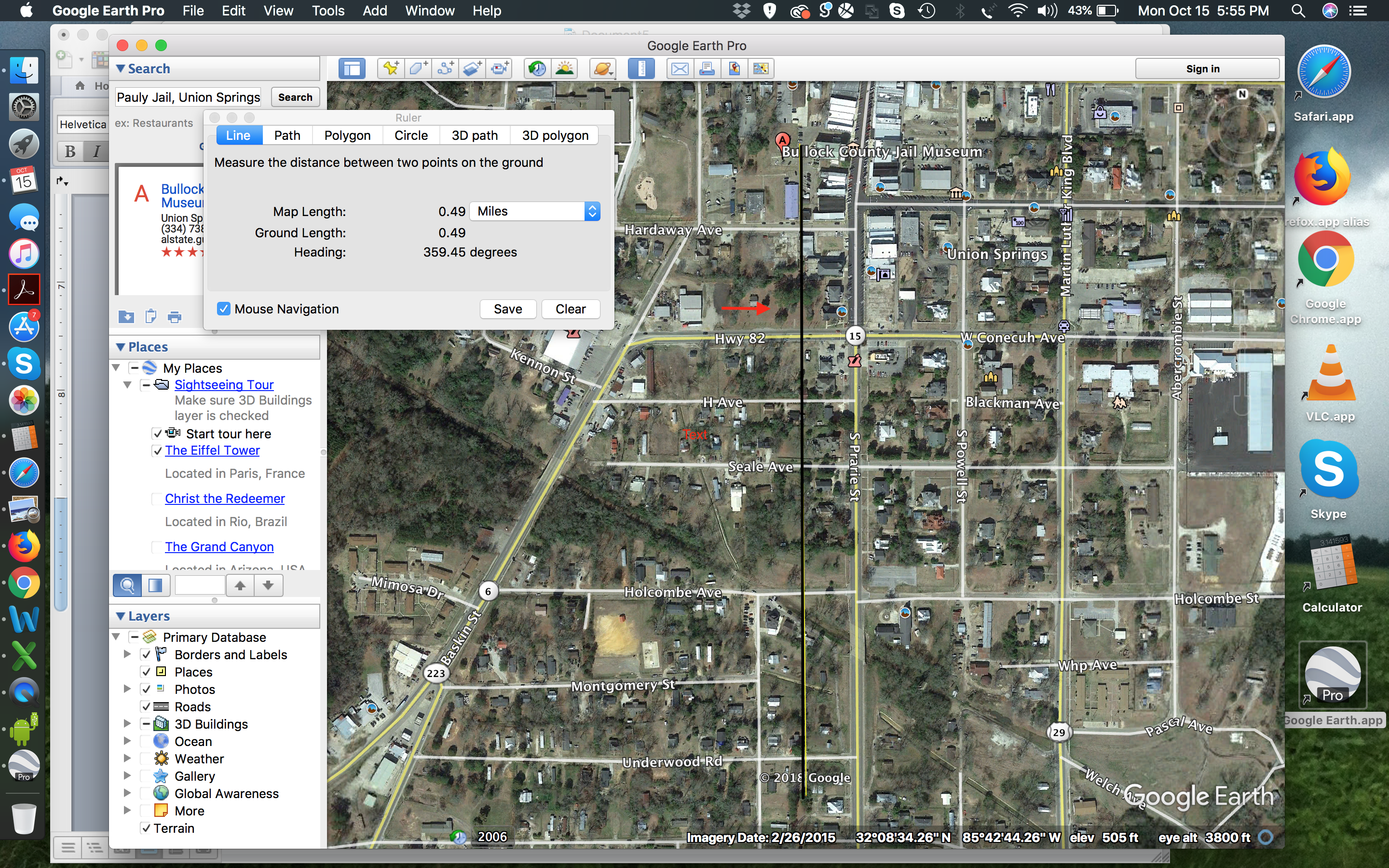Uncheck the Start tour here checkbox
The height and width of the screenshot is (868, 1389).
[157, 434]
